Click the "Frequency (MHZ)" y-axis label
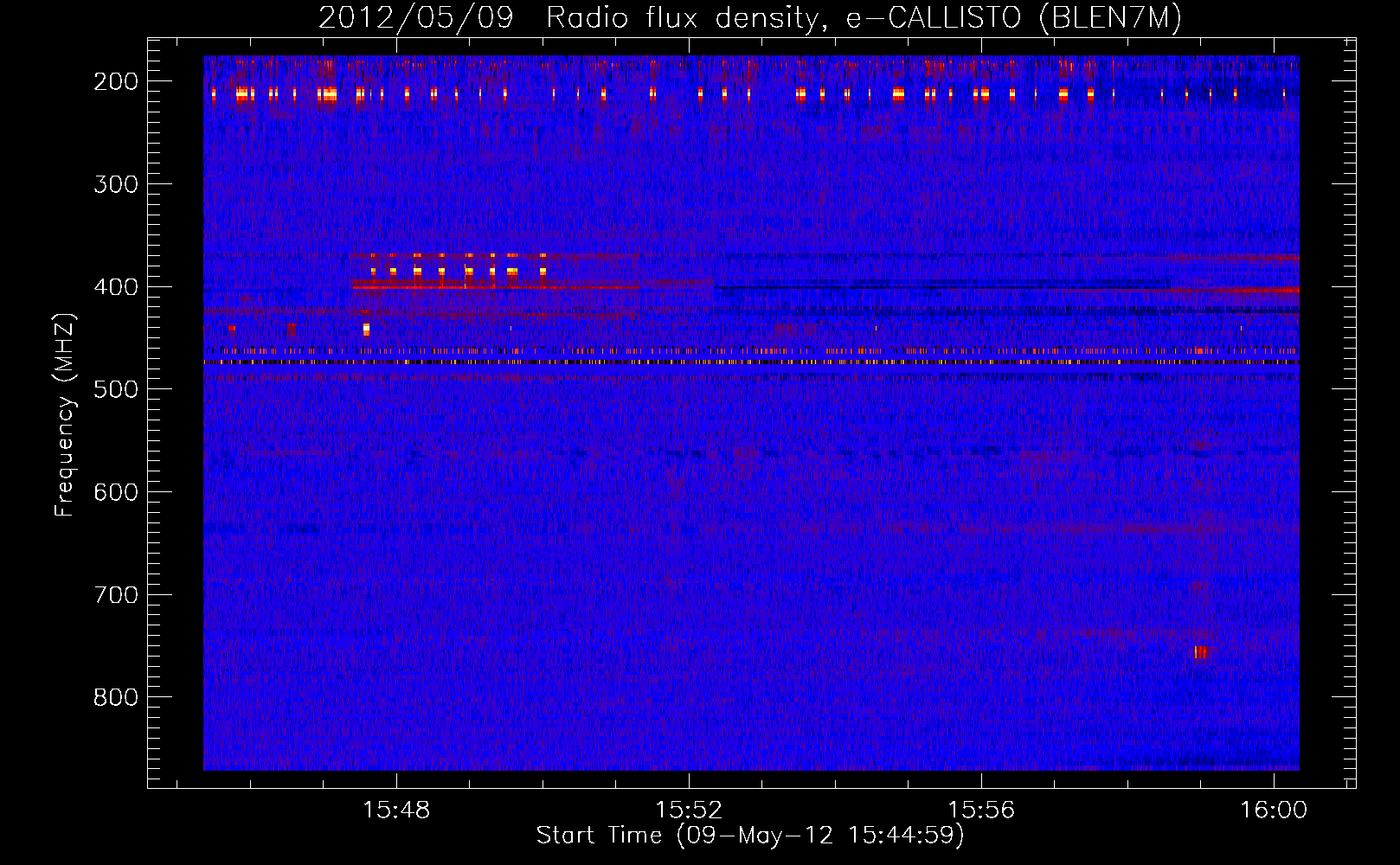 tap(65, 415)
